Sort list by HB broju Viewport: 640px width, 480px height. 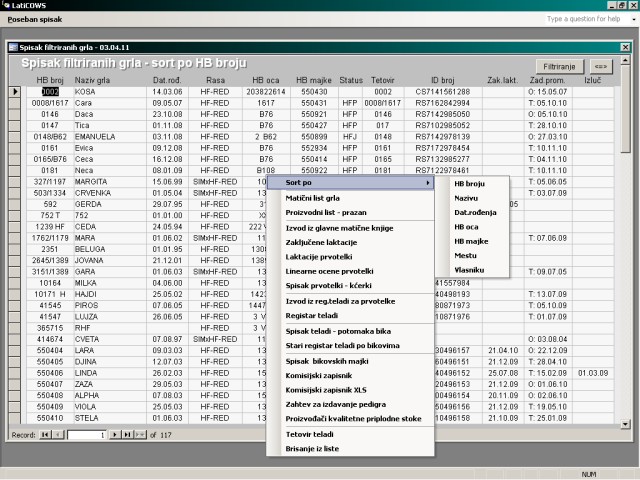click(469, 184)
